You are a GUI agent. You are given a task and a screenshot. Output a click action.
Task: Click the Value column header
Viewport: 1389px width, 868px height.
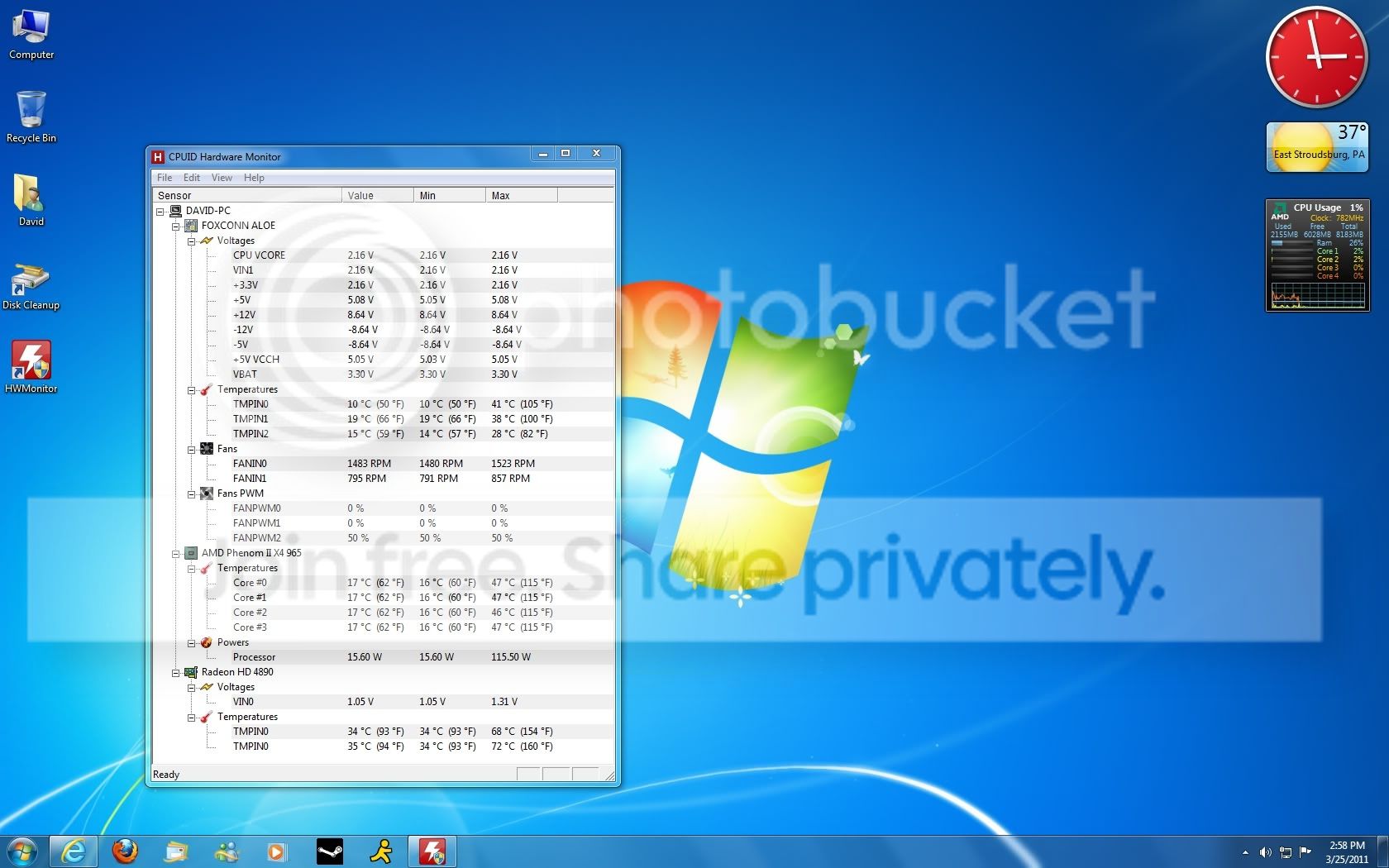pyautogui.click(x=378, y=195)
